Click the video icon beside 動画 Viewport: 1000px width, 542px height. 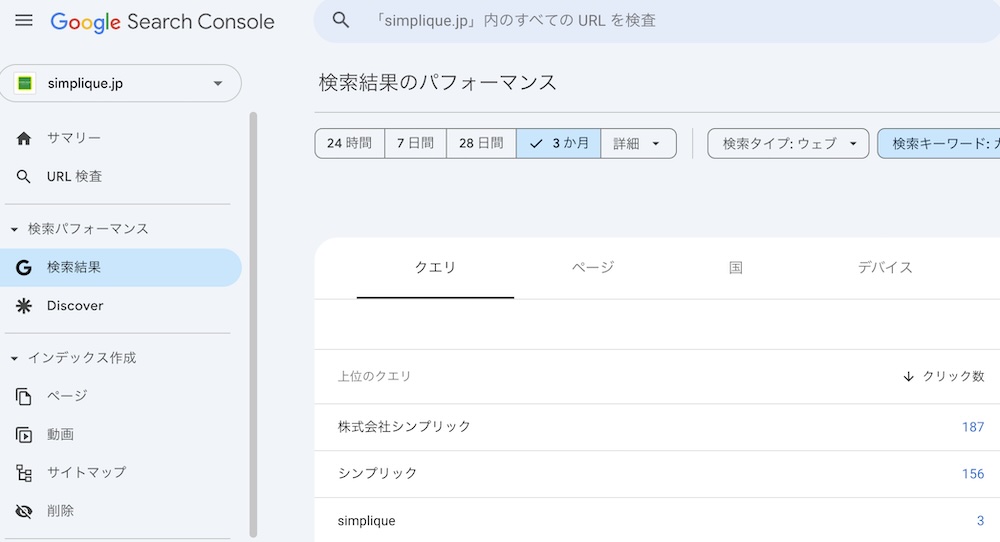(24, 435)
